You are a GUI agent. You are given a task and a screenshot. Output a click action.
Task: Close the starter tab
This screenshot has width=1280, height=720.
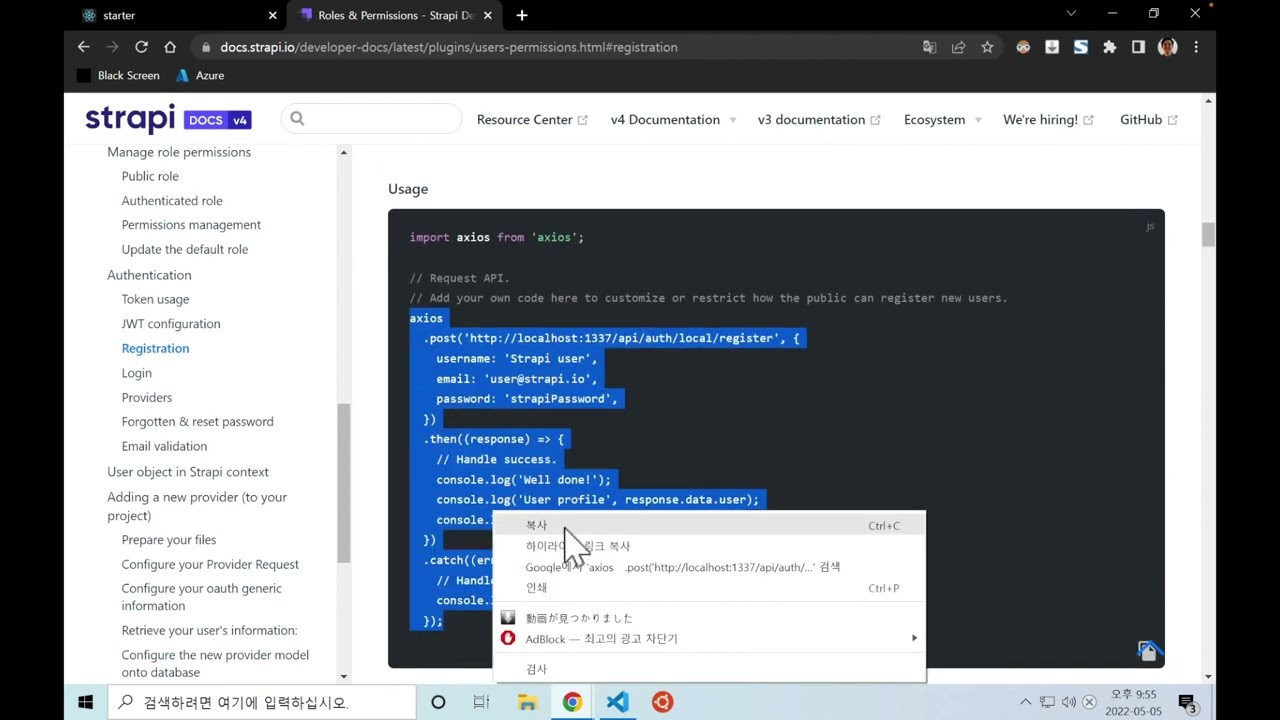tap(273, 15)
